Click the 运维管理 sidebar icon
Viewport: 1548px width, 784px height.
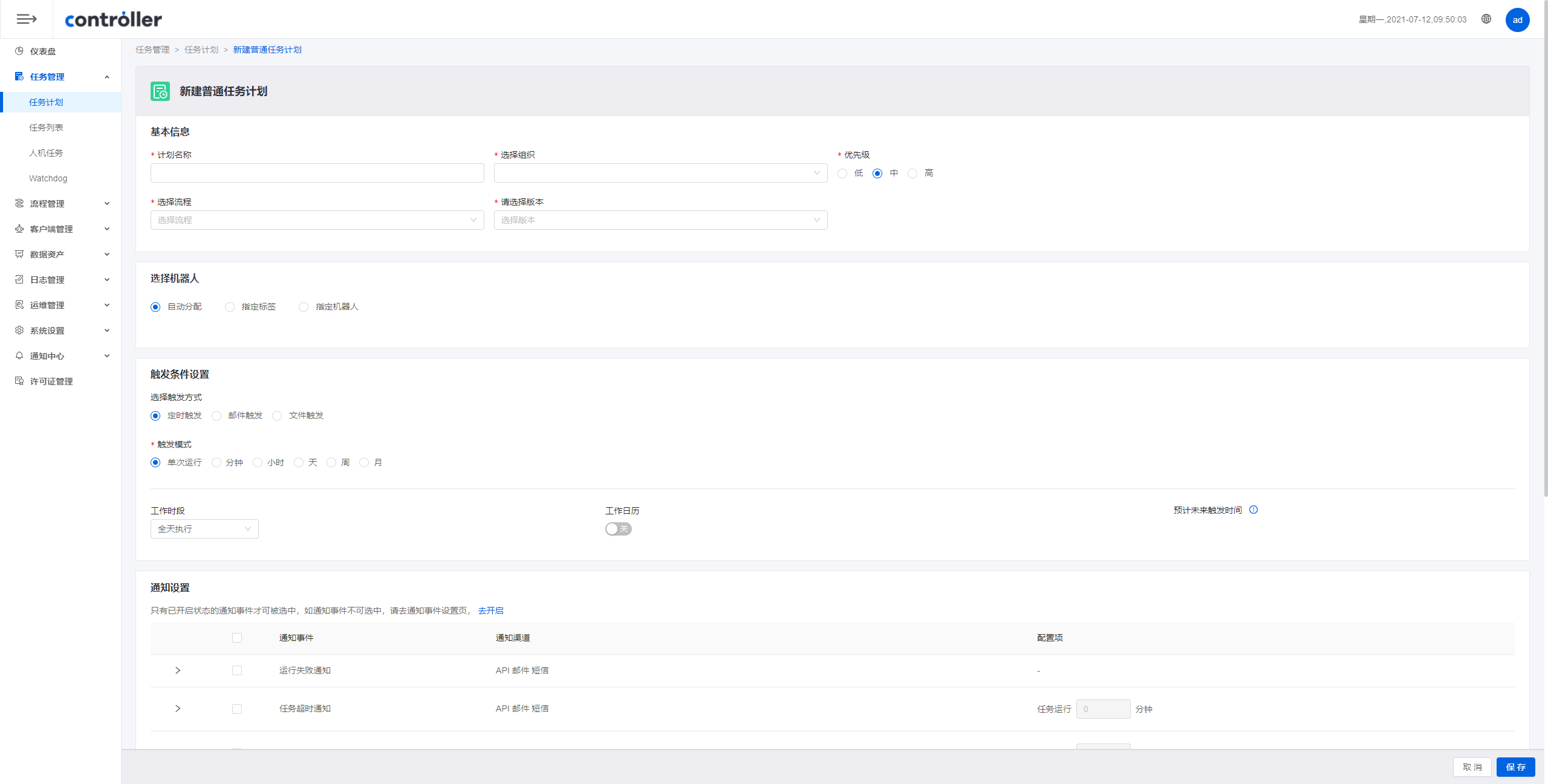[19, 305]
